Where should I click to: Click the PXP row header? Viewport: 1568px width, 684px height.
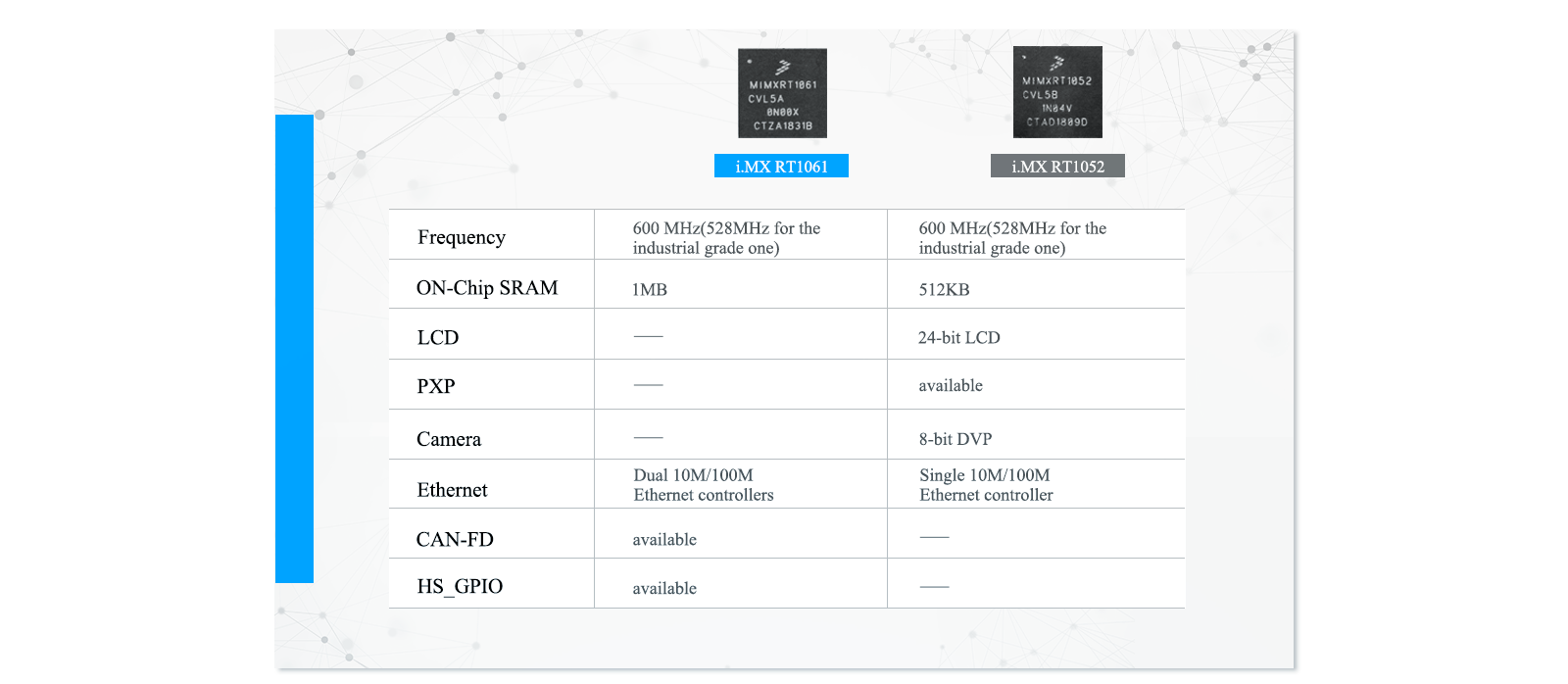[436, 386]
